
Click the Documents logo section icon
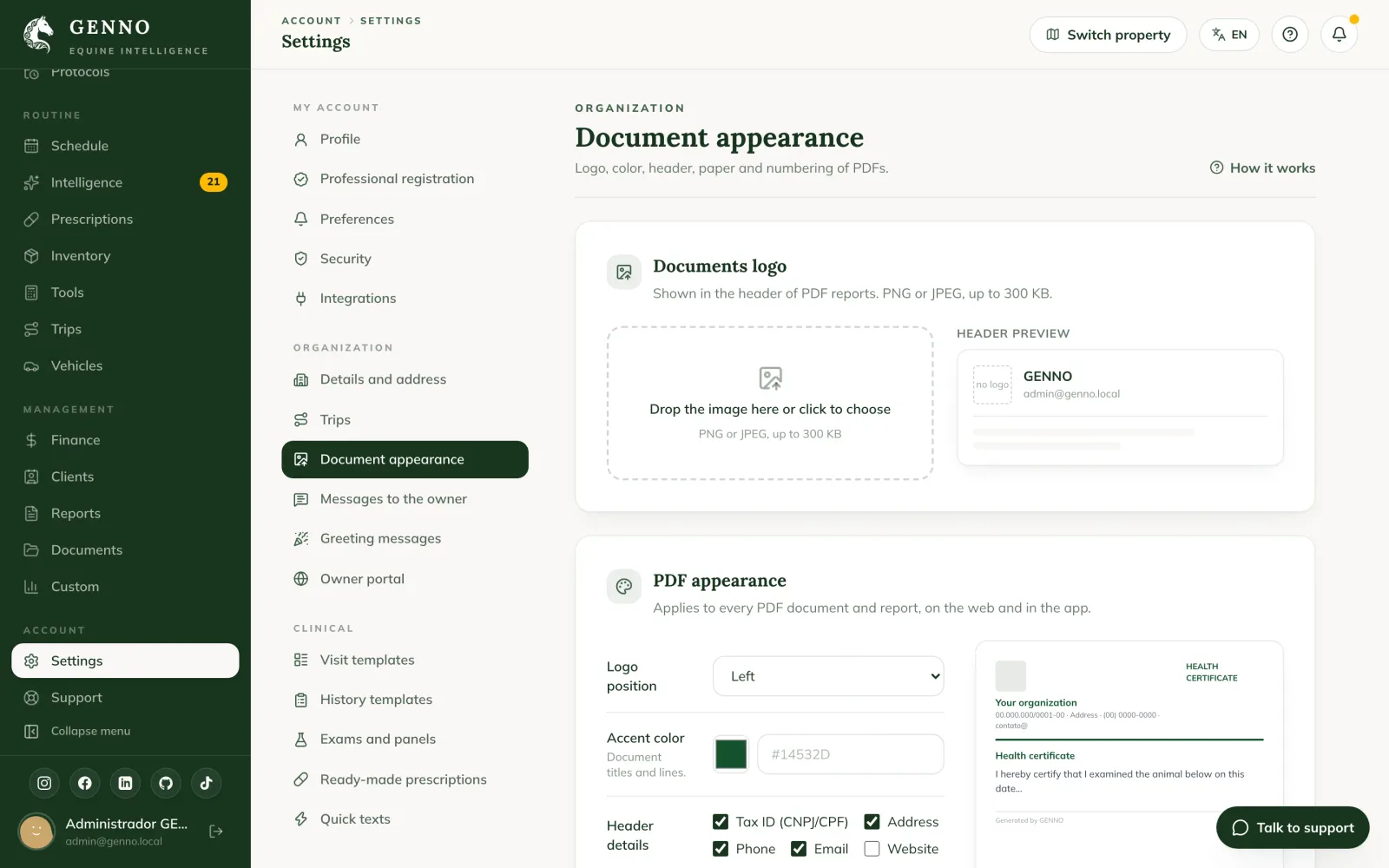coord(624,273)
